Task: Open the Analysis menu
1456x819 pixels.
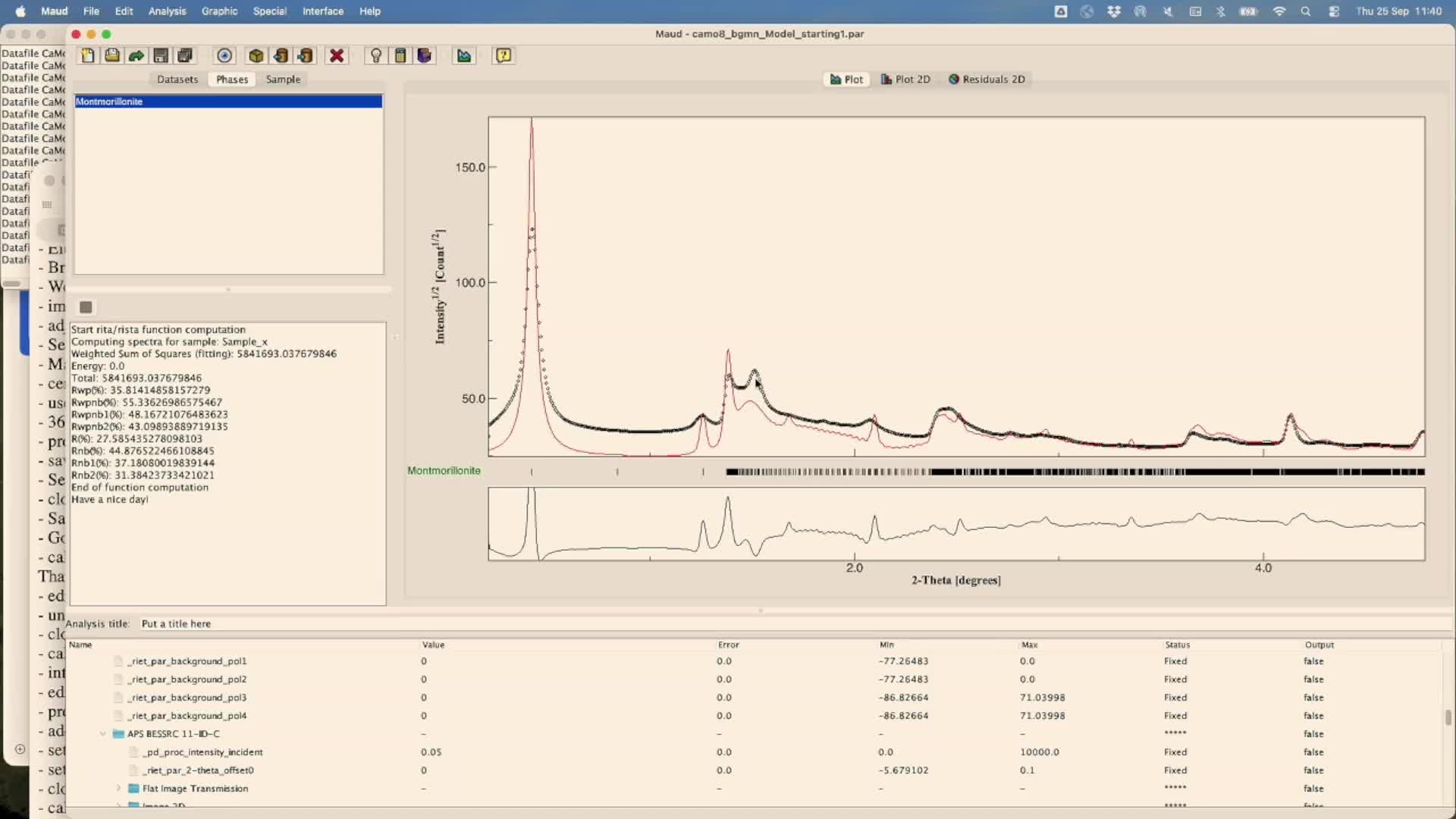Action: (167, 11)
